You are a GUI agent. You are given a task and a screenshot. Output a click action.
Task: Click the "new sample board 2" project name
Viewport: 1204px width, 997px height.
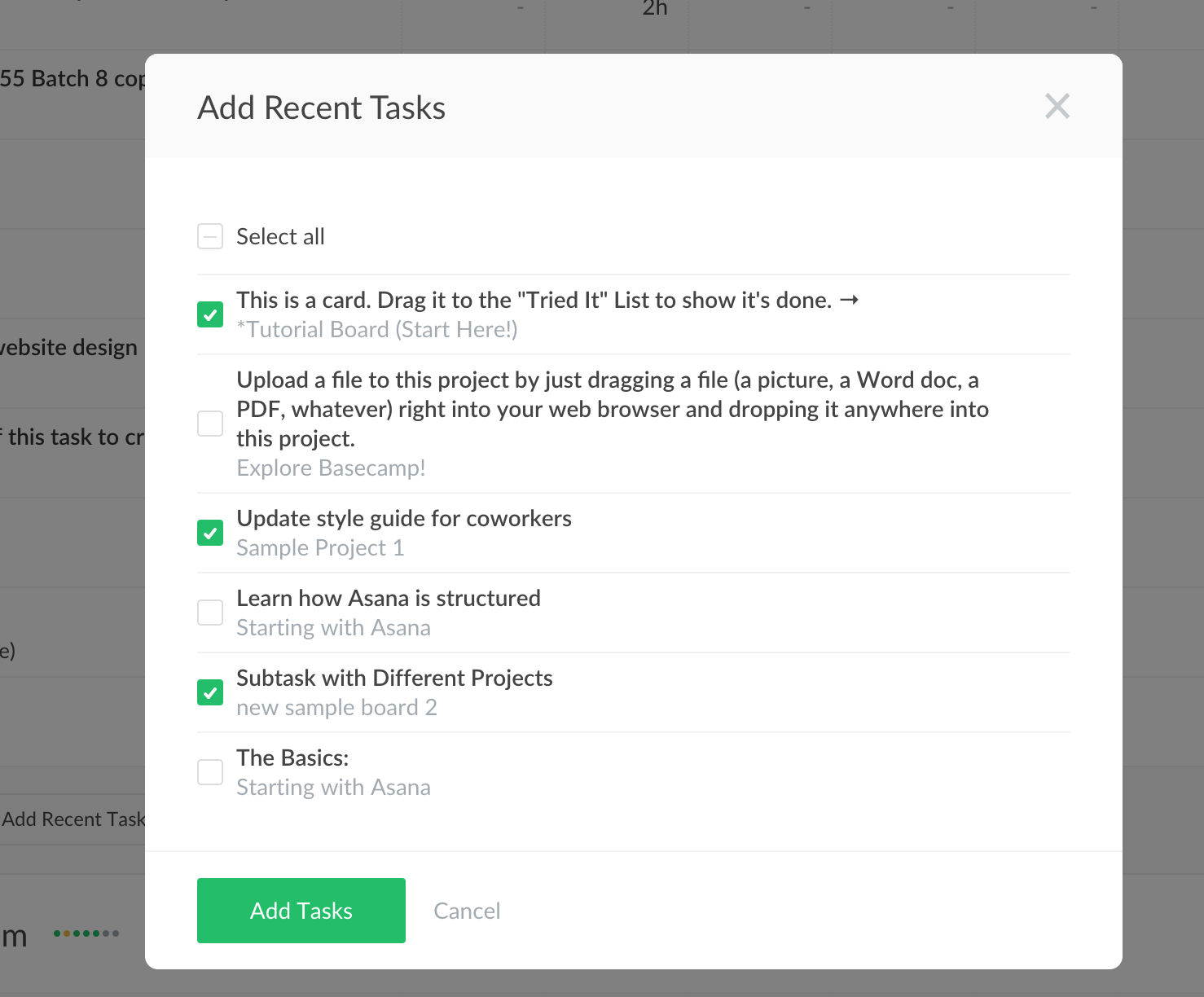point(336,708)
